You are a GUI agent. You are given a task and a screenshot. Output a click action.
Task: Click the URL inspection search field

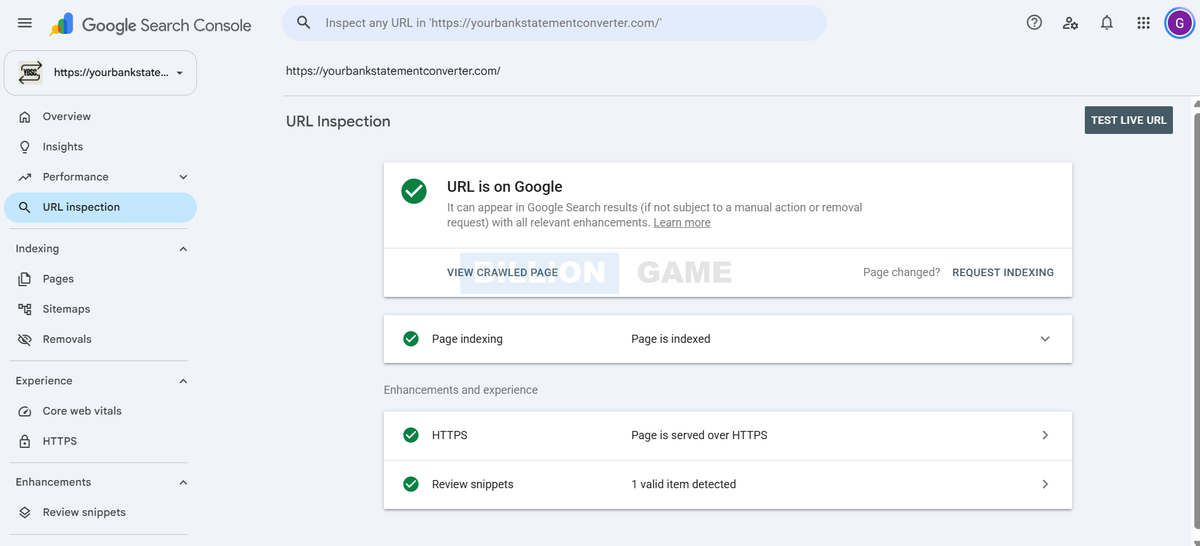(x=554, y=22)
